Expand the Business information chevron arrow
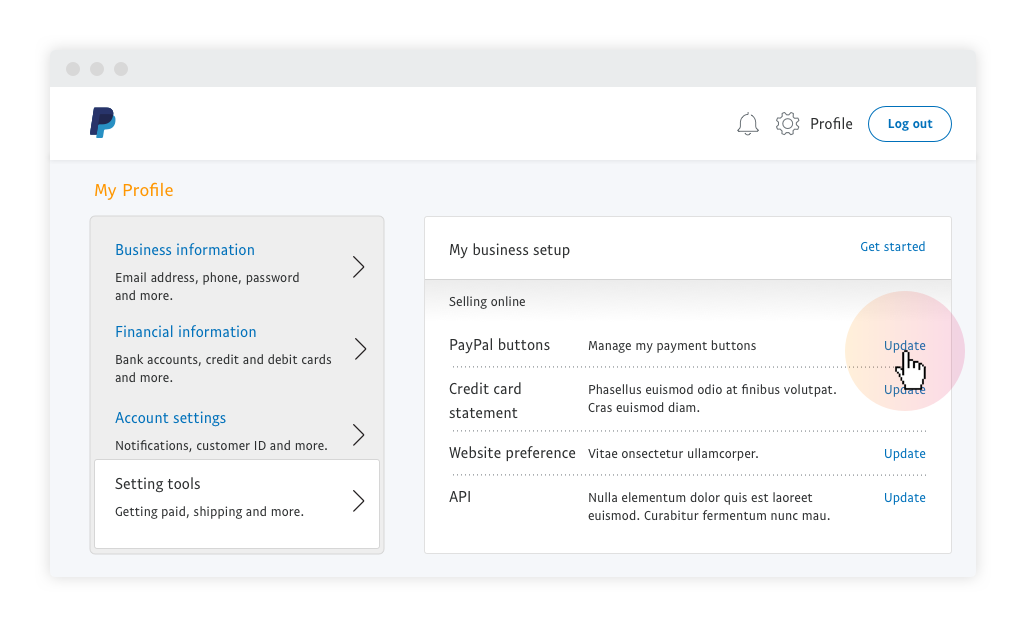 coord(359,267)
